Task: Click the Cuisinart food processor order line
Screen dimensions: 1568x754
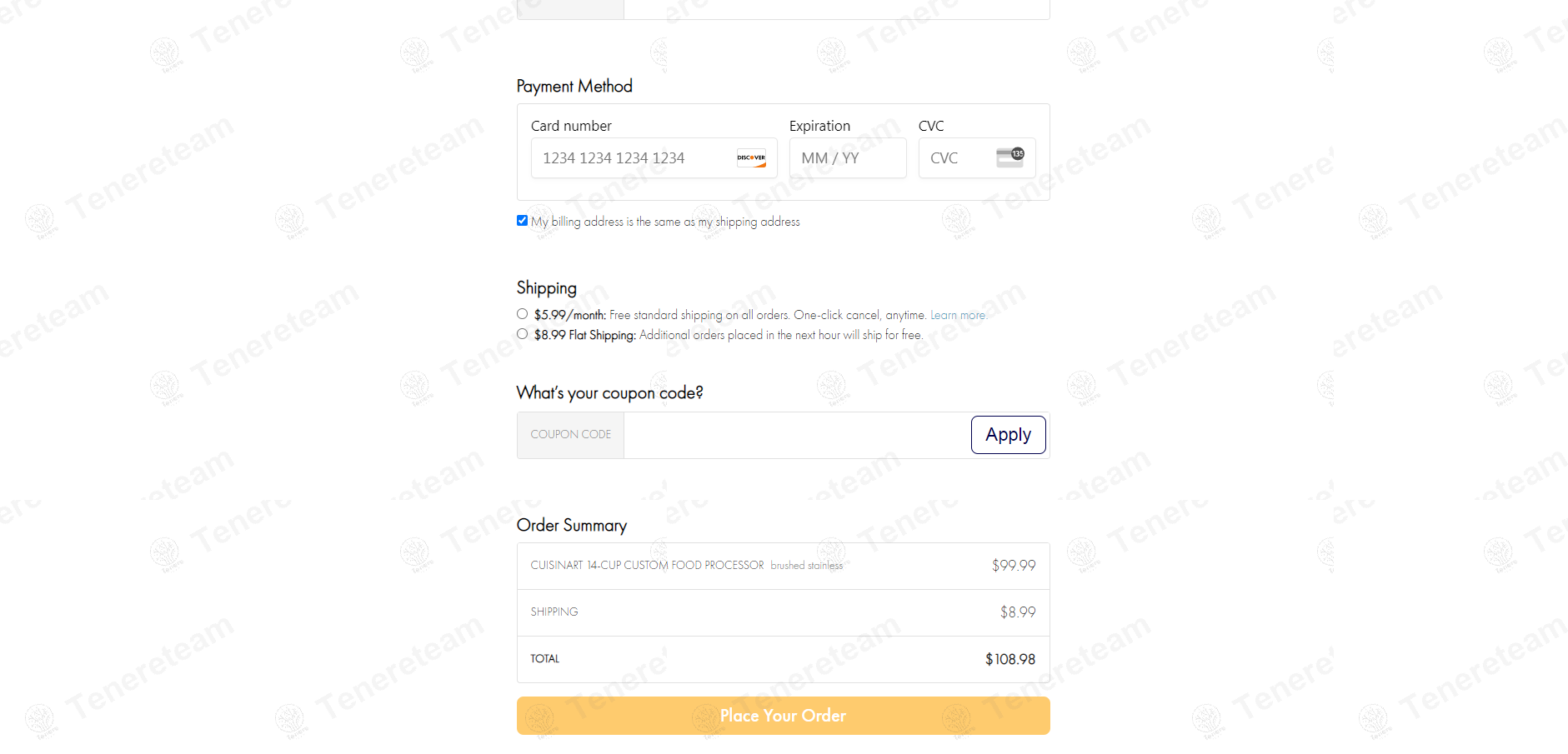Action: pyautogui.click(x=647, y=566)
